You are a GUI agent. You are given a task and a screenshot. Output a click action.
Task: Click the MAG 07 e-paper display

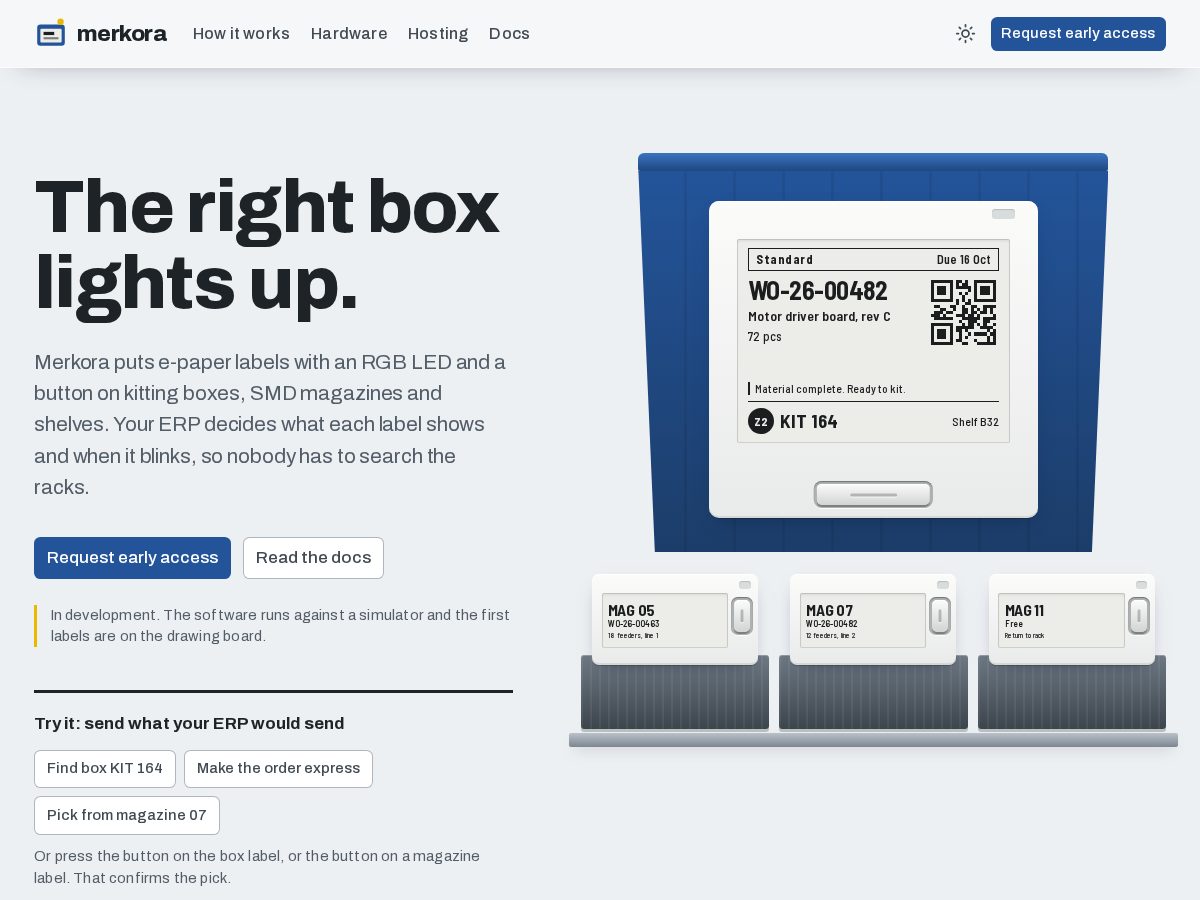[x=863, y=620]
